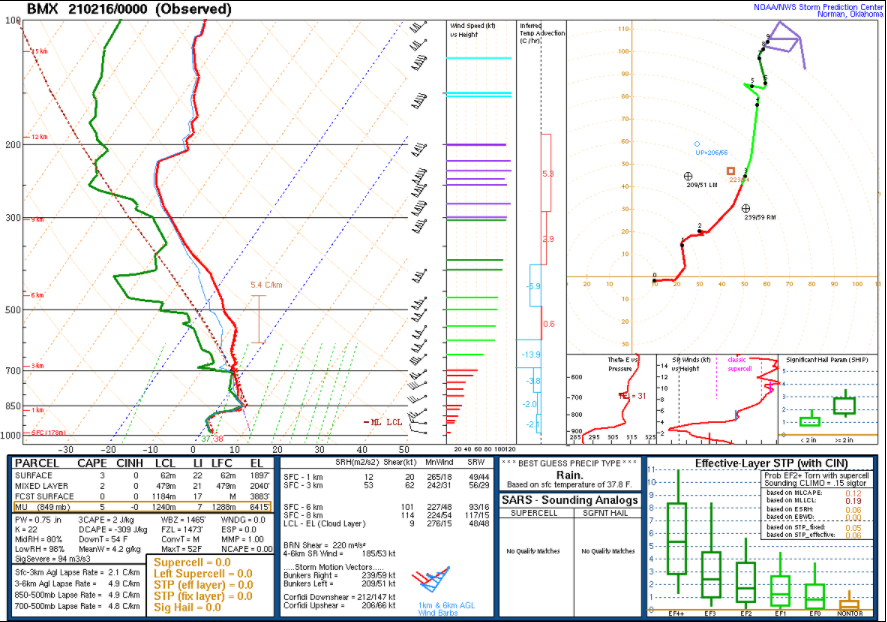Click the 'Corfidi Downshear' vector line
The width and height of the screenshot is (887, 622).
point(339,597)
